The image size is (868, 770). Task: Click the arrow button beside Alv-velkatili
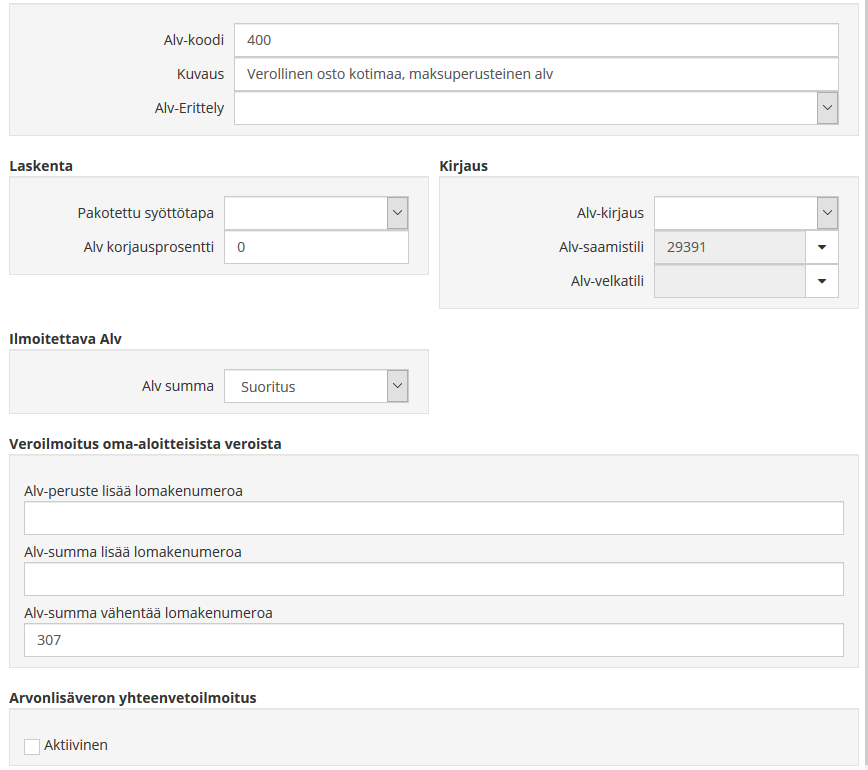click(x=822, y=281)
